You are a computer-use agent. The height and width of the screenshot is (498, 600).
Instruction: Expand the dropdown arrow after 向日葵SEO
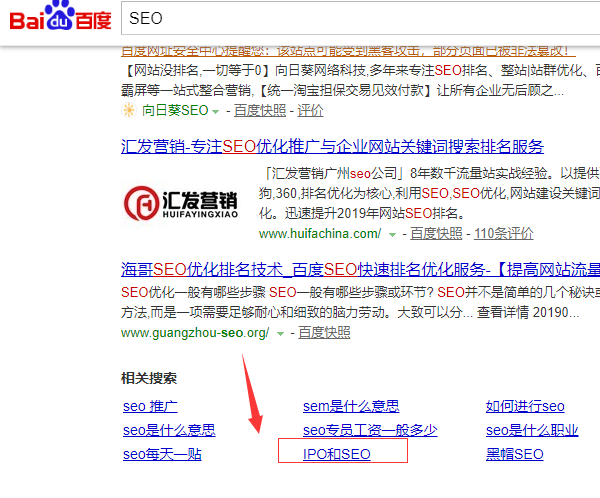[215, 112]
